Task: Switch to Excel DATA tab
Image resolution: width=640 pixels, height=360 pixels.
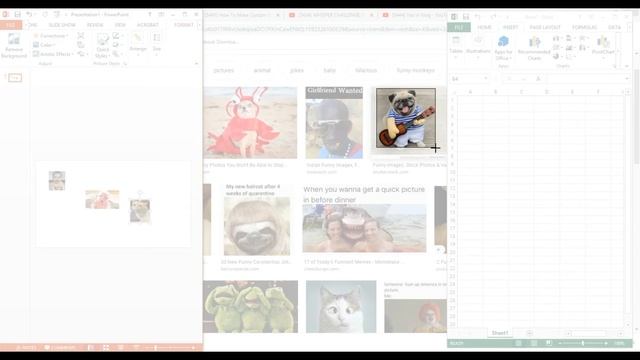Action: click(614, 27)
